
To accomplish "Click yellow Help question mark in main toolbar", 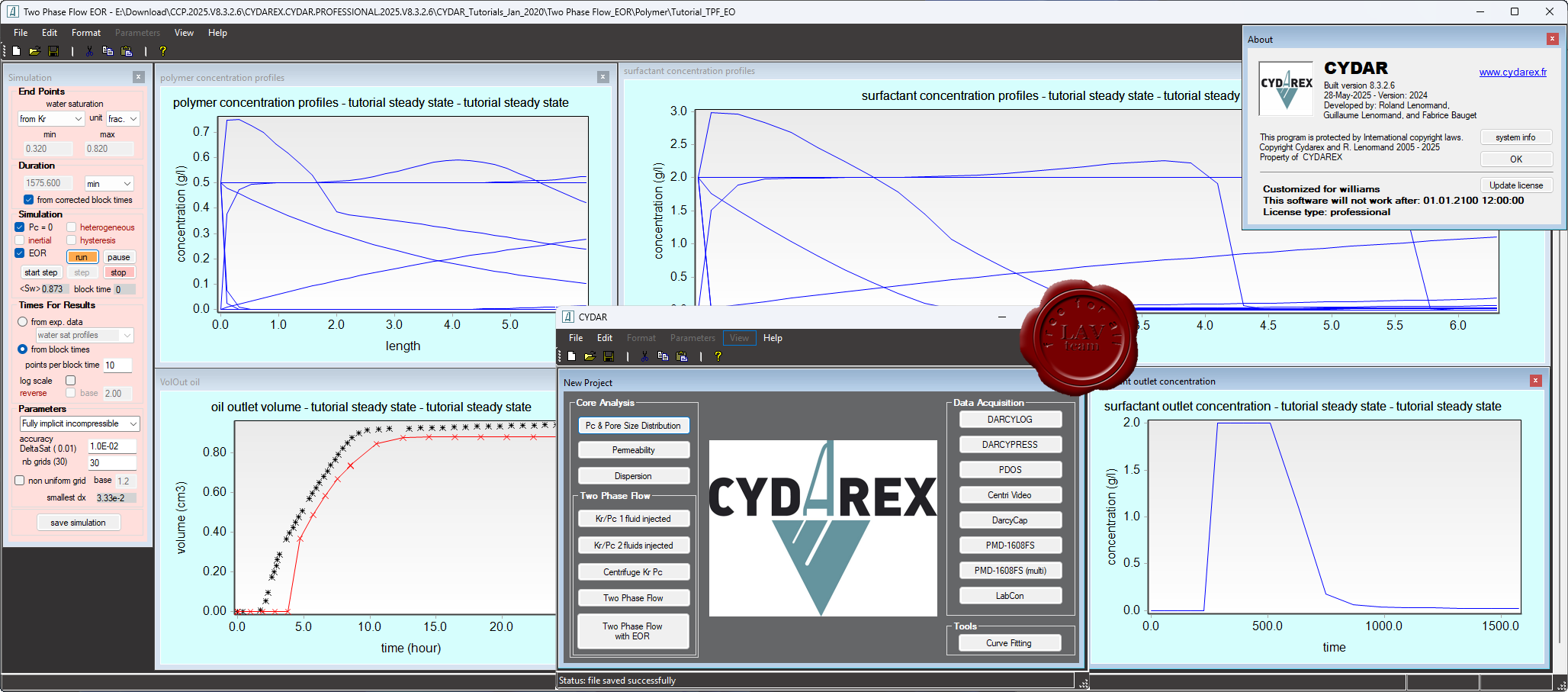I will click(x=162, y=51).
